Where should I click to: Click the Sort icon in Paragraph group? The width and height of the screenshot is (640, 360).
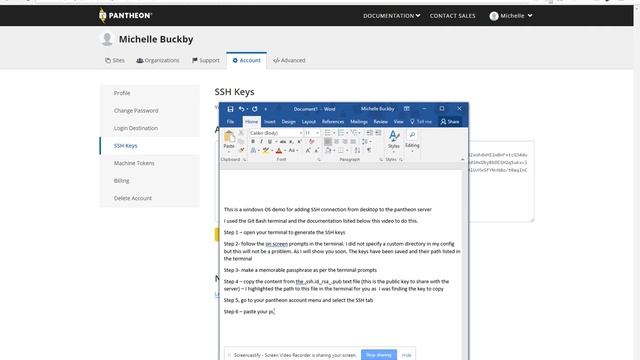point(358,150)
